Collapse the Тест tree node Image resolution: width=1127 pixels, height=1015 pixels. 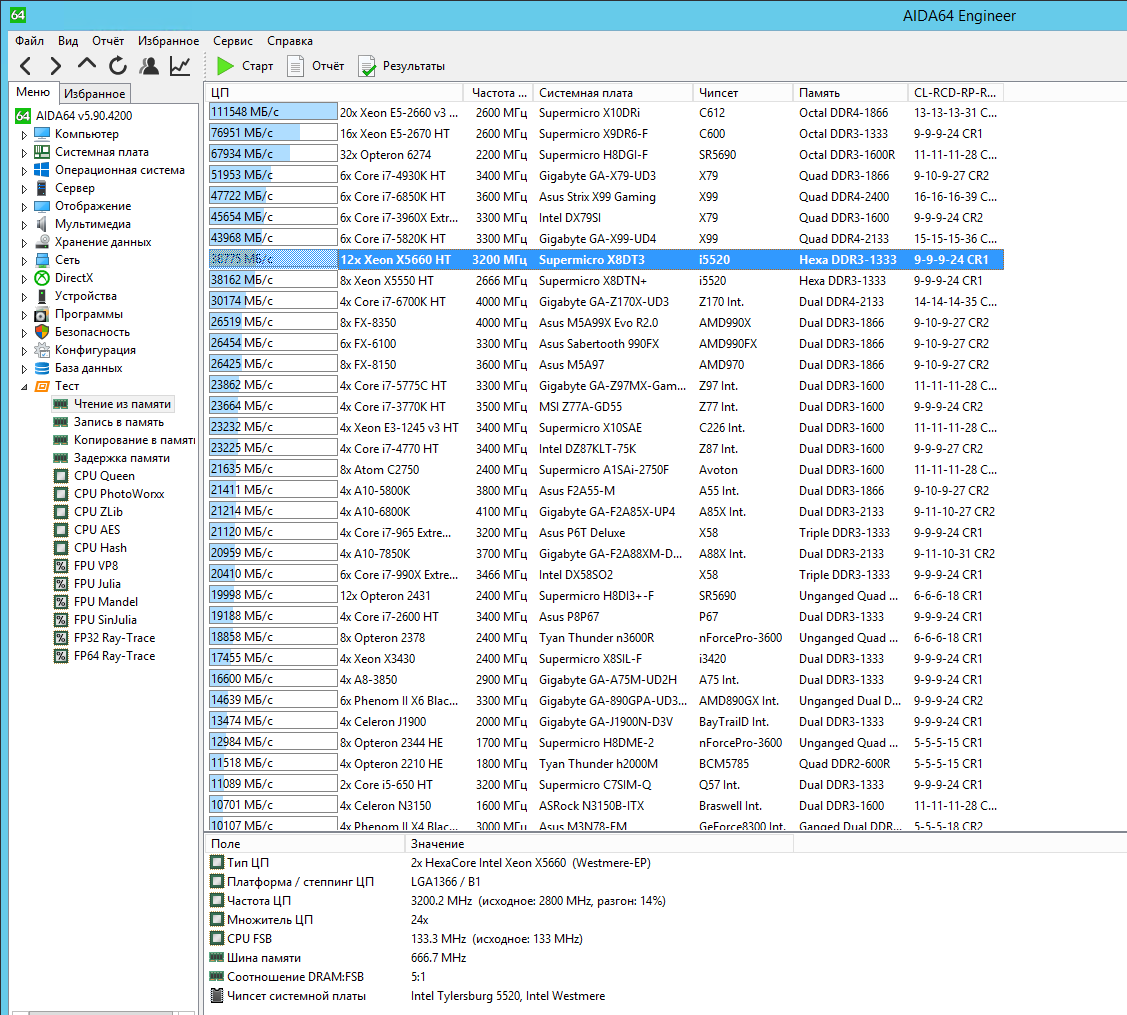[x=24, y=387]
